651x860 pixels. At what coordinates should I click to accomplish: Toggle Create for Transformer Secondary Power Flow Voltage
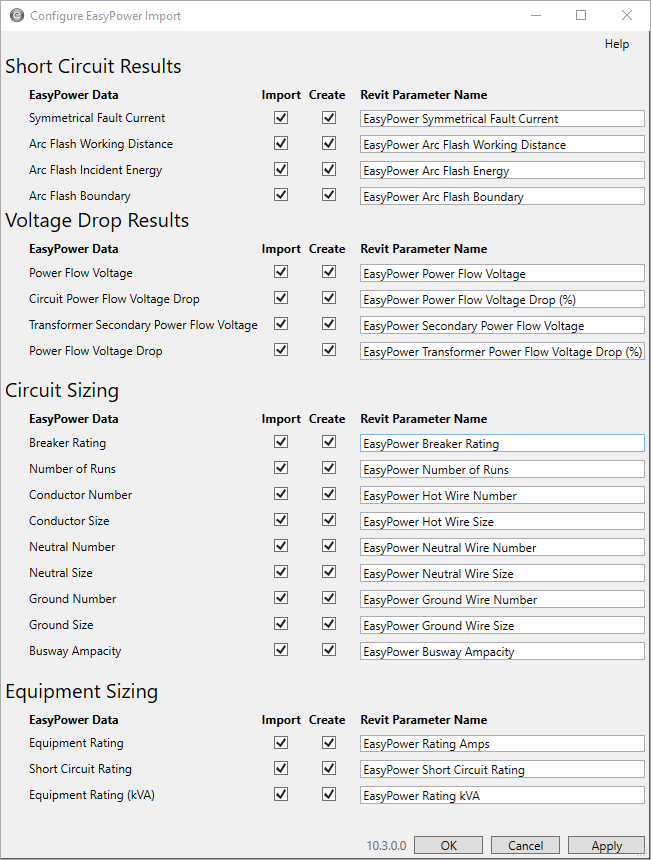pos(328,324)
